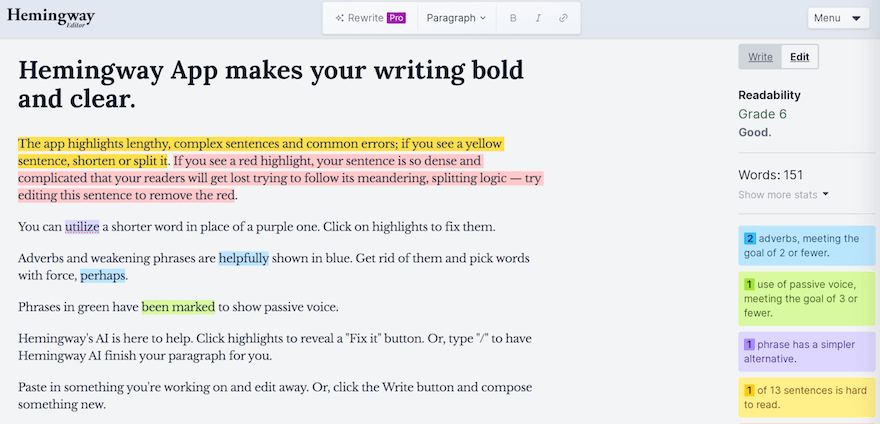Screen dimensions: 880x424
Task: Toggle italic formatting with the I icon
Action: coord(538,18)
